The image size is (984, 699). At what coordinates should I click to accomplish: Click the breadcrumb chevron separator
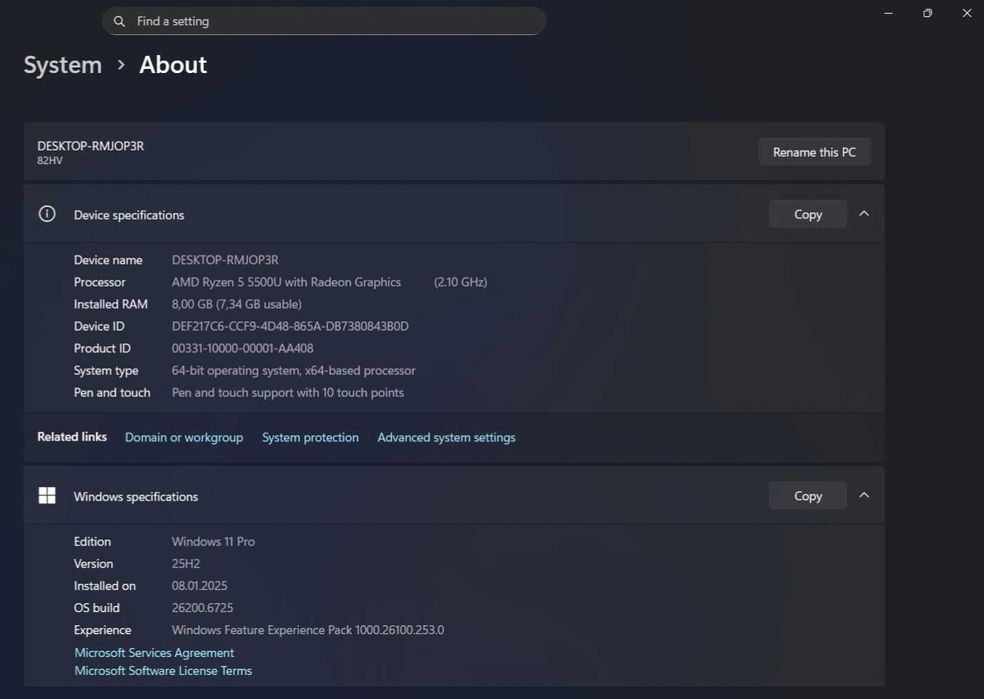121,65
